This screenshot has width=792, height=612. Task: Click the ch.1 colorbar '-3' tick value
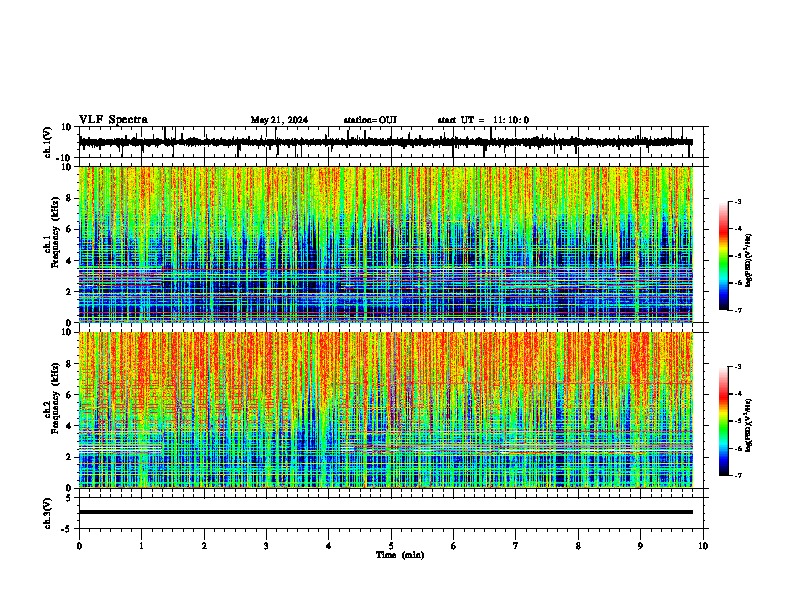pyautogui.click(x=738, y=202)
